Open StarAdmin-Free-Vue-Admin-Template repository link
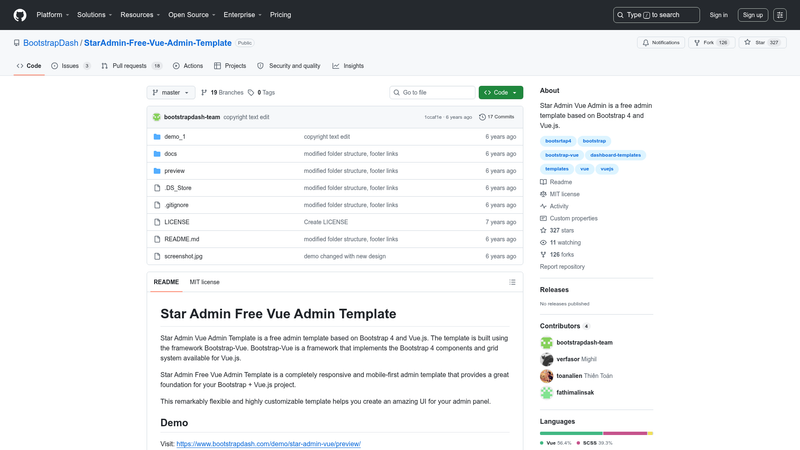Image resolution: width=800 pixels, height=450 pixels. [x=158, y=43]
